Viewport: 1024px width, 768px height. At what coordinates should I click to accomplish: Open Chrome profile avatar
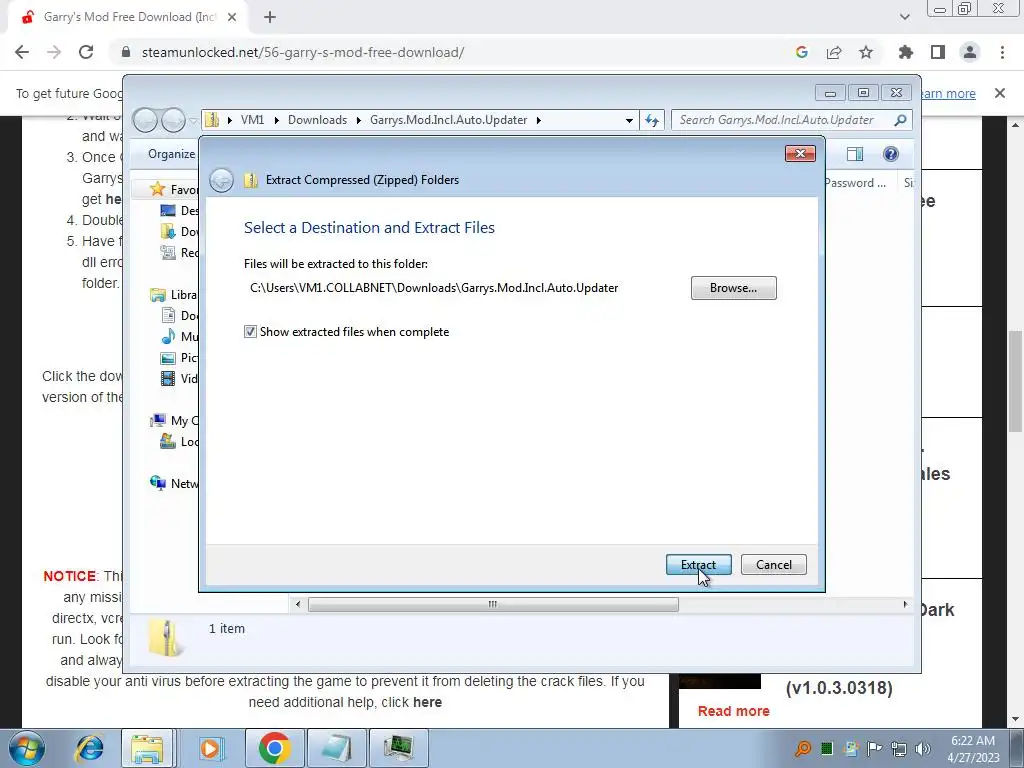click(970, 52)
